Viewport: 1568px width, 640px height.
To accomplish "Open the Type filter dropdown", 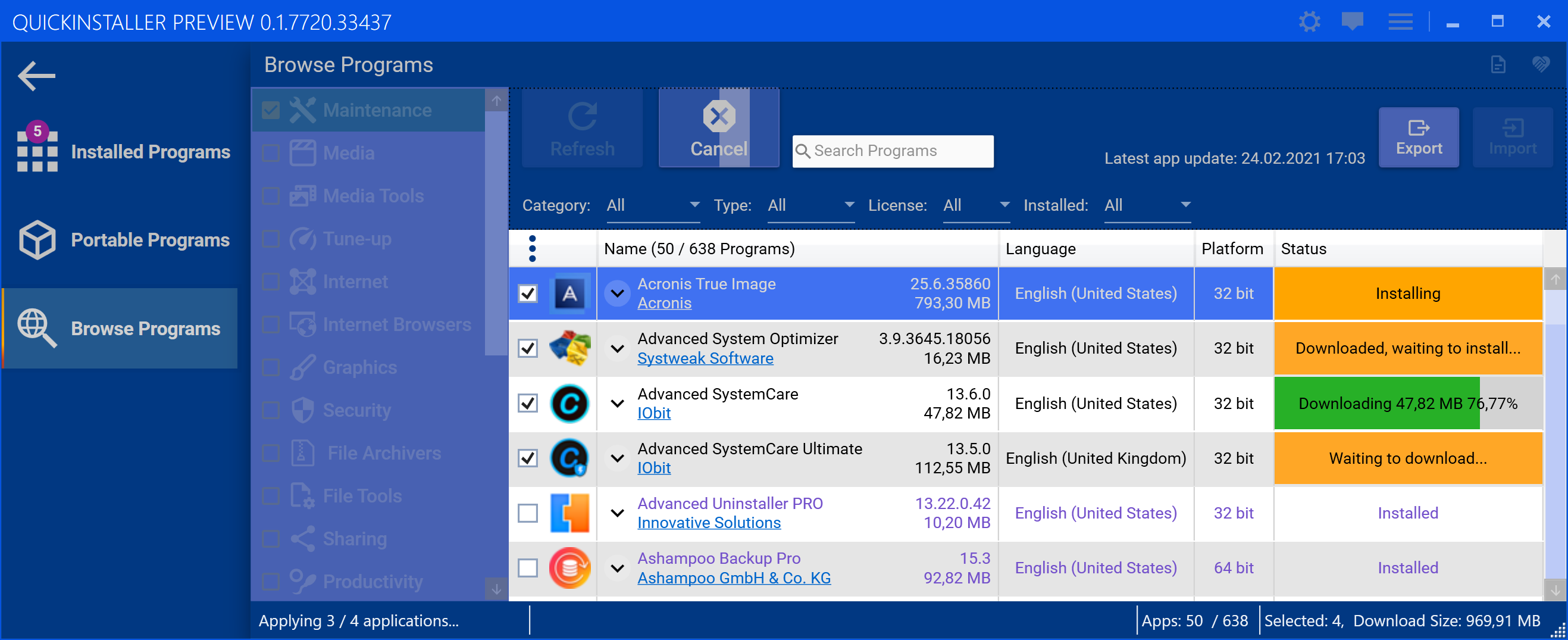I will point(811,205).
